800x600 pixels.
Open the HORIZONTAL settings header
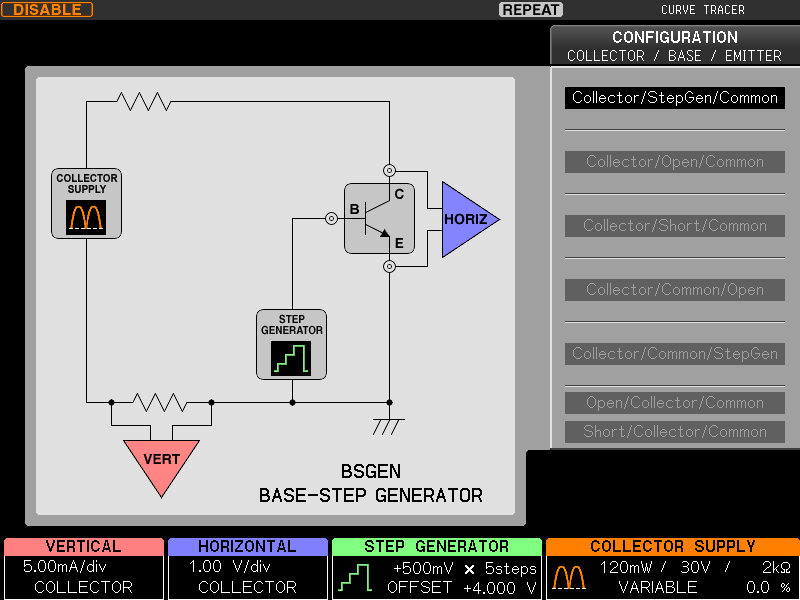(247, 546)
